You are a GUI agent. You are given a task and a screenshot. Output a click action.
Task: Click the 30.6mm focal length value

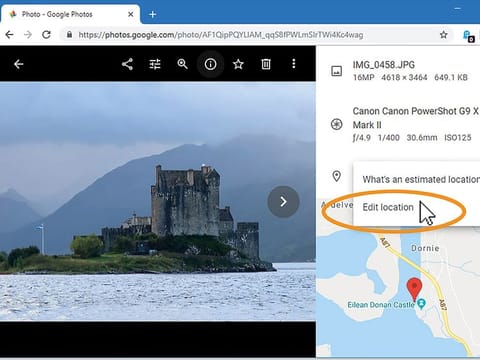point(422,138)
